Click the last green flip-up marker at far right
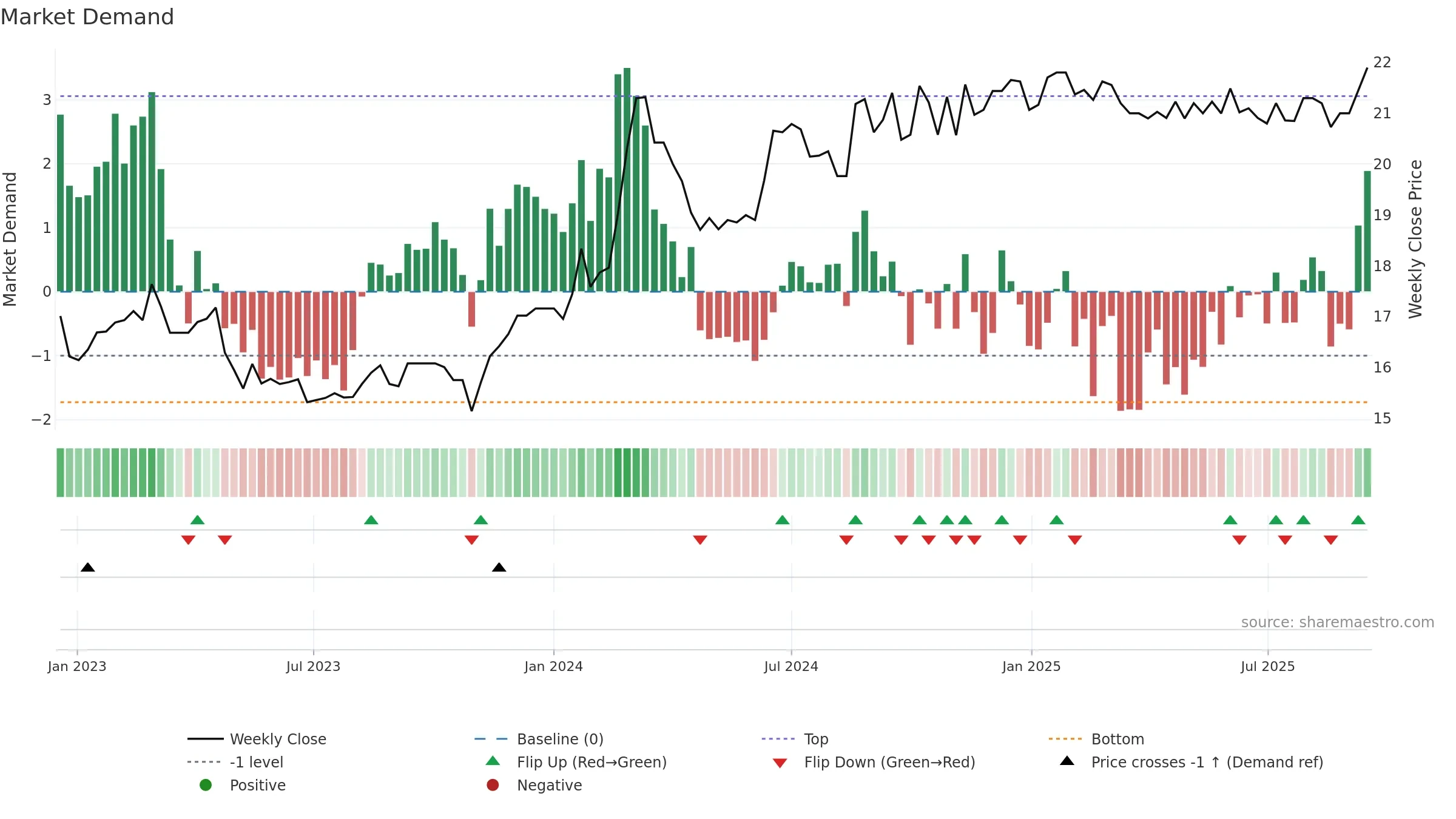 click(1358, 520)
